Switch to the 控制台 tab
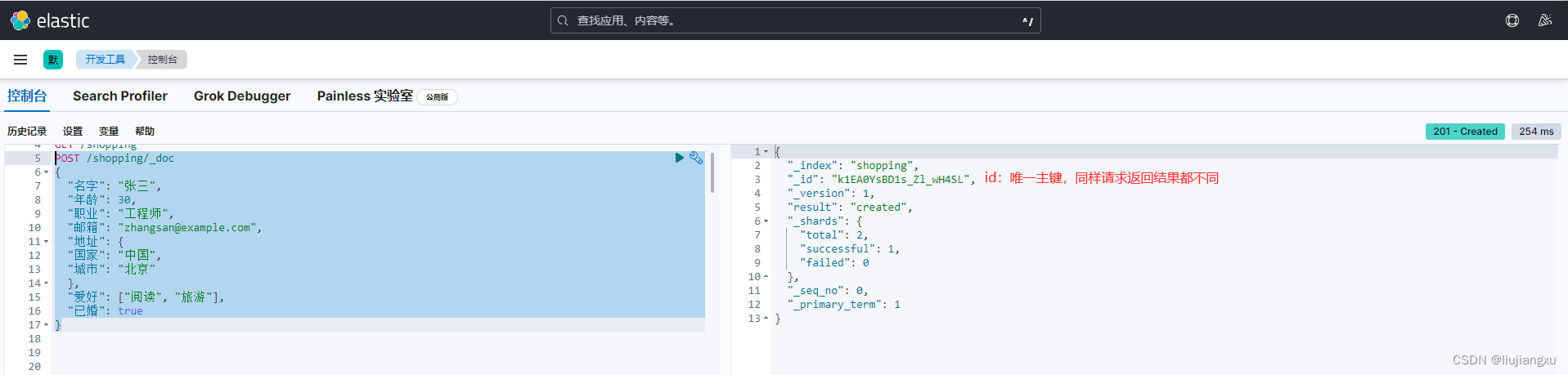This screenshot has width=1568, height=375. coord(27,96)
